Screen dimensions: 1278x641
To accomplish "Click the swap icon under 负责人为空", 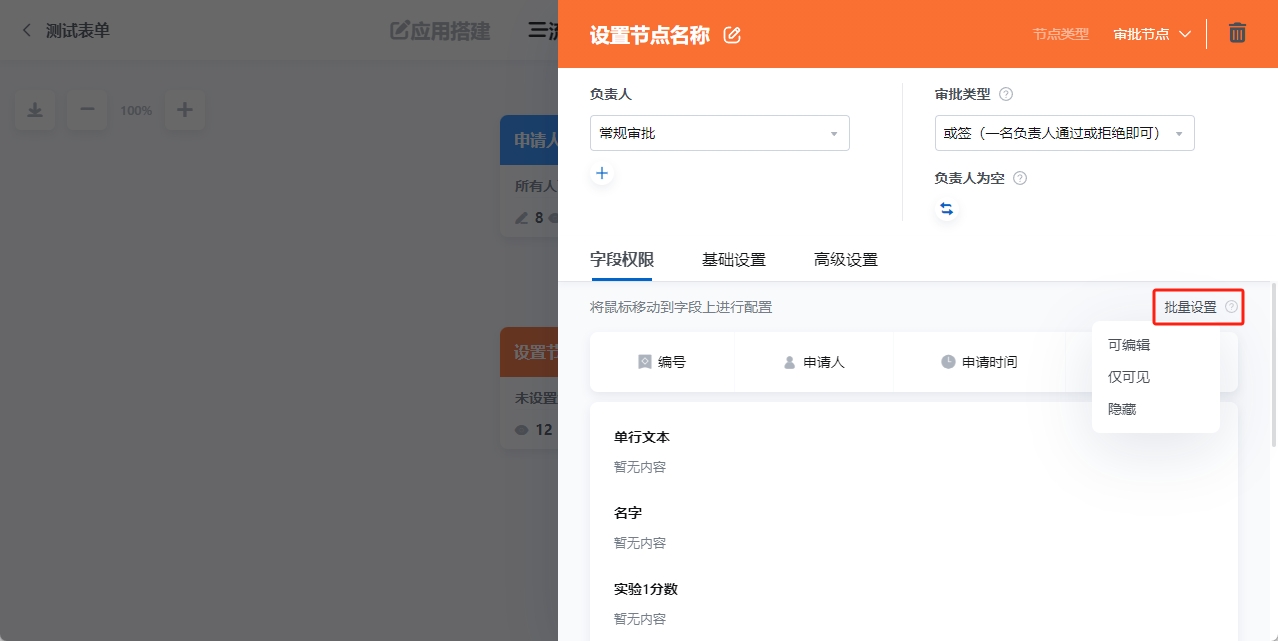I will pyautogui.click(x=946, y=208).
